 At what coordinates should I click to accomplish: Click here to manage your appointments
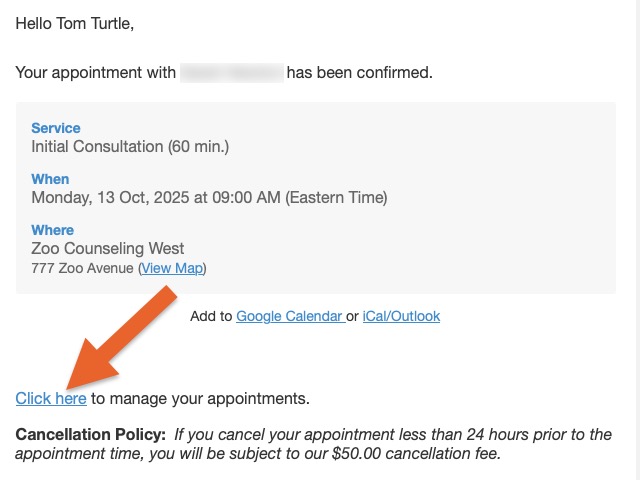pyautogui.click(x=51, y=398)
